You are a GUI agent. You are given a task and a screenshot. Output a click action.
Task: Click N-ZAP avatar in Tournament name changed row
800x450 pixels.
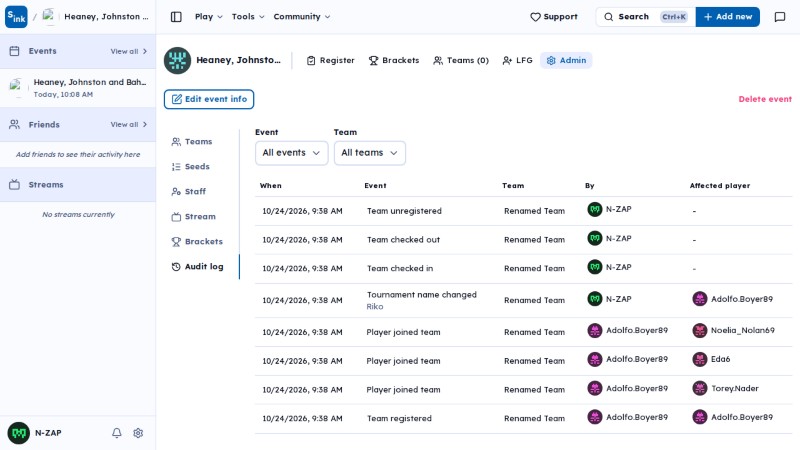[594, 299]
